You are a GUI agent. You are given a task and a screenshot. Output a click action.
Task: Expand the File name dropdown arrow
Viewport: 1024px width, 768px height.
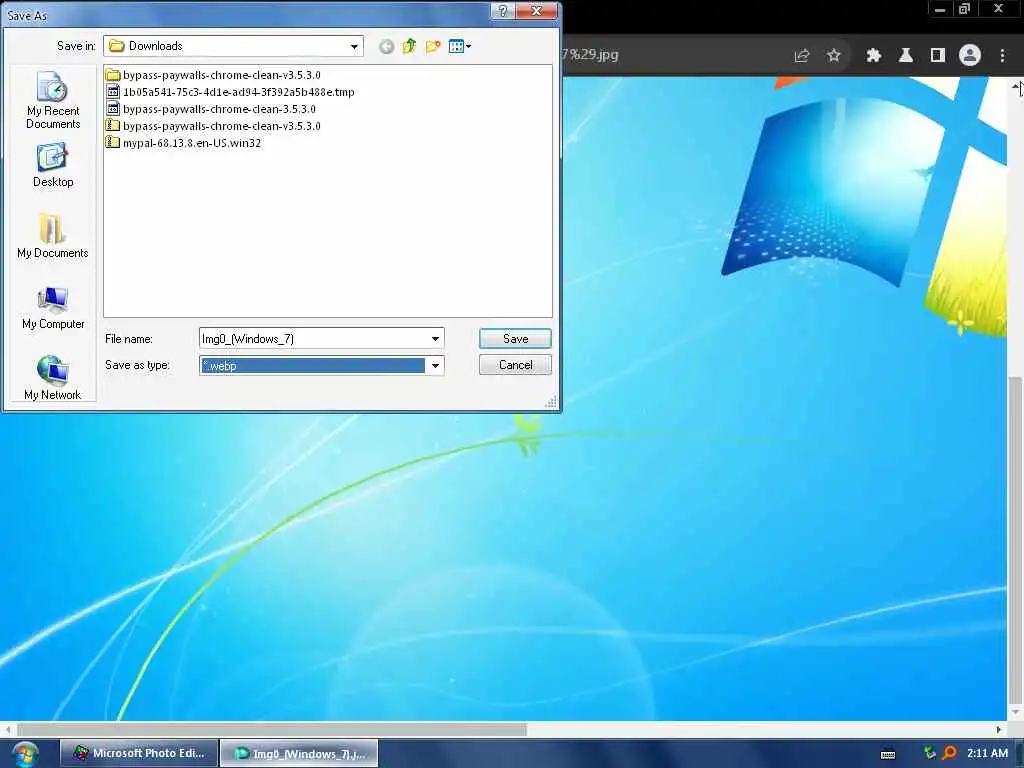pos(436,338)
